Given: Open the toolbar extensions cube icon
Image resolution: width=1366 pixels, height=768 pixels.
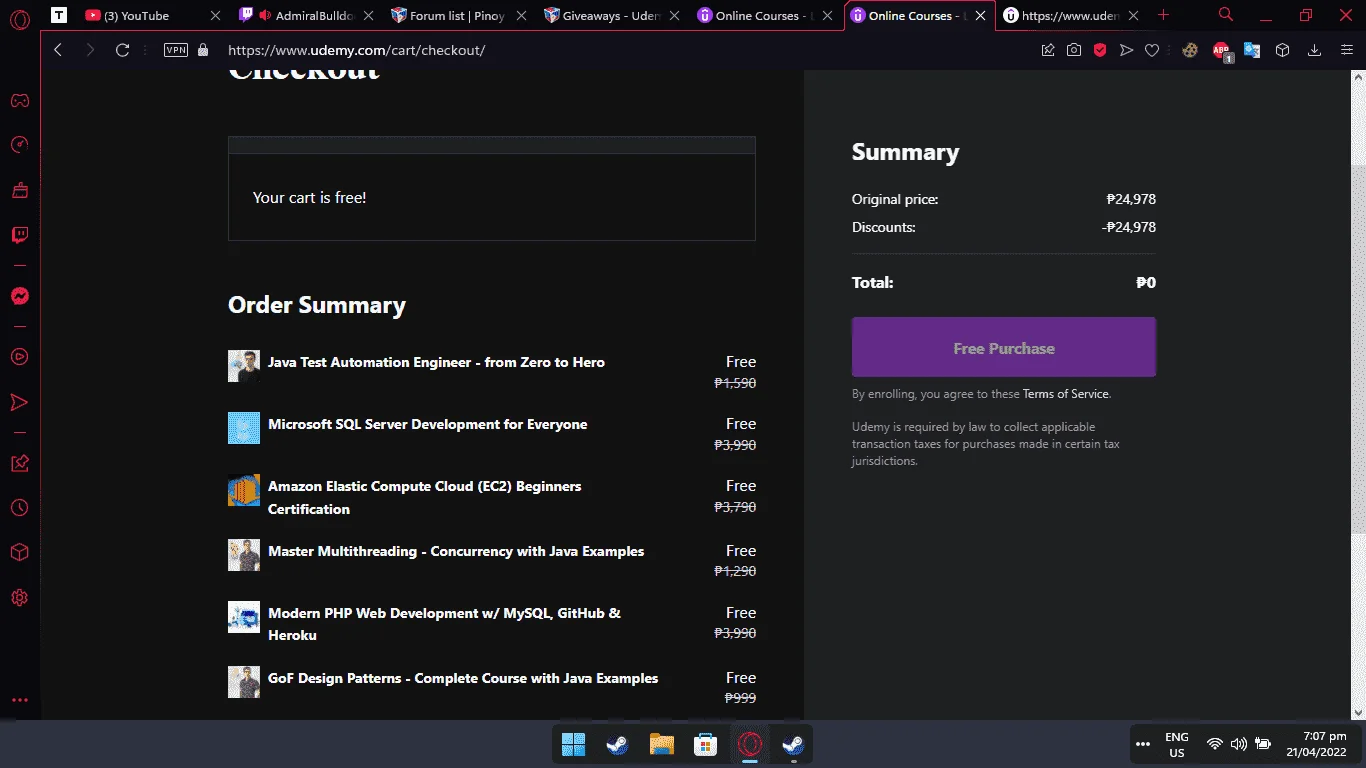Looking at the screenshot, I should tap(1282, 50).
